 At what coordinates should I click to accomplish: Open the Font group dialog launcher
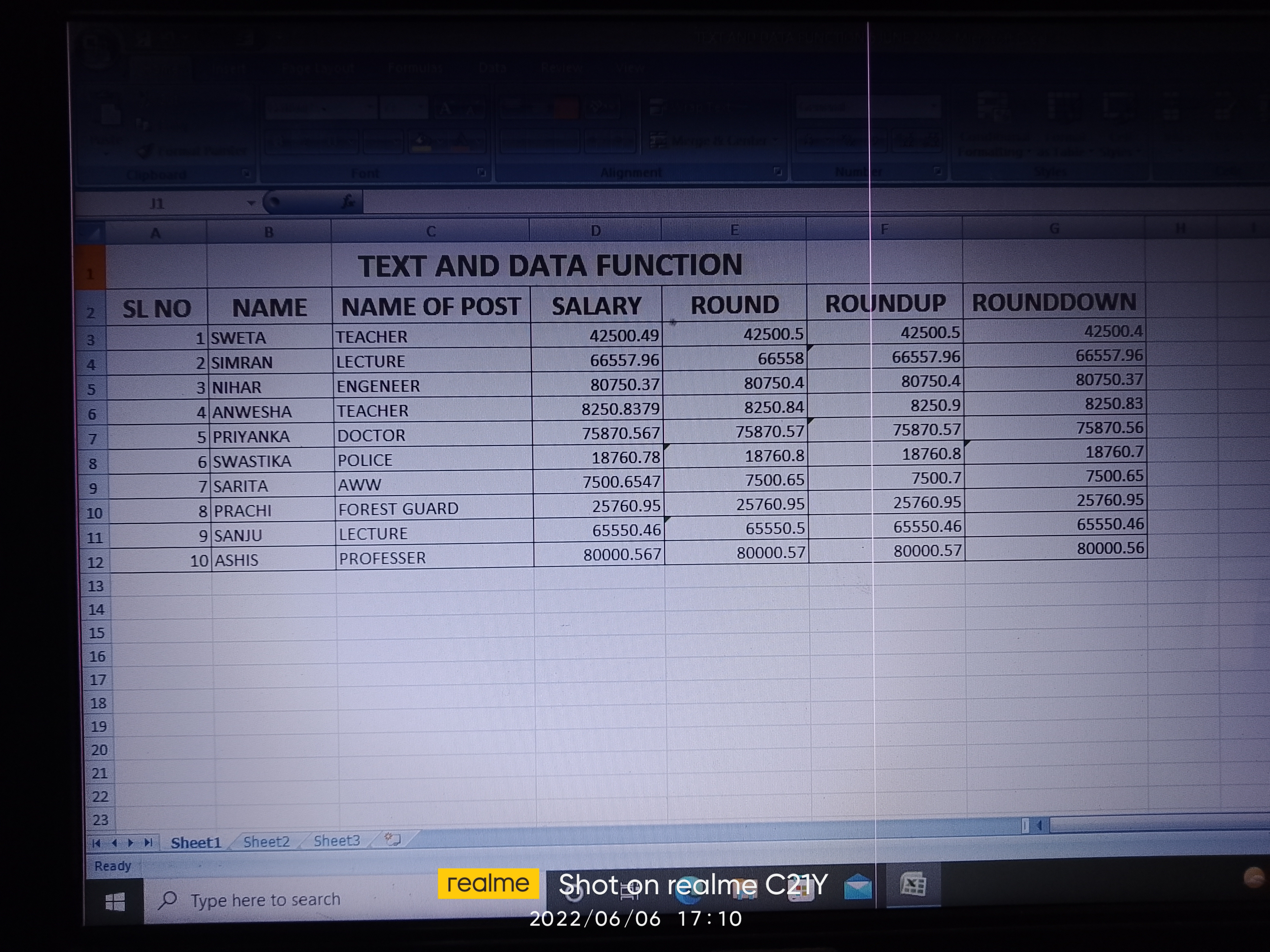pos(481,172)
